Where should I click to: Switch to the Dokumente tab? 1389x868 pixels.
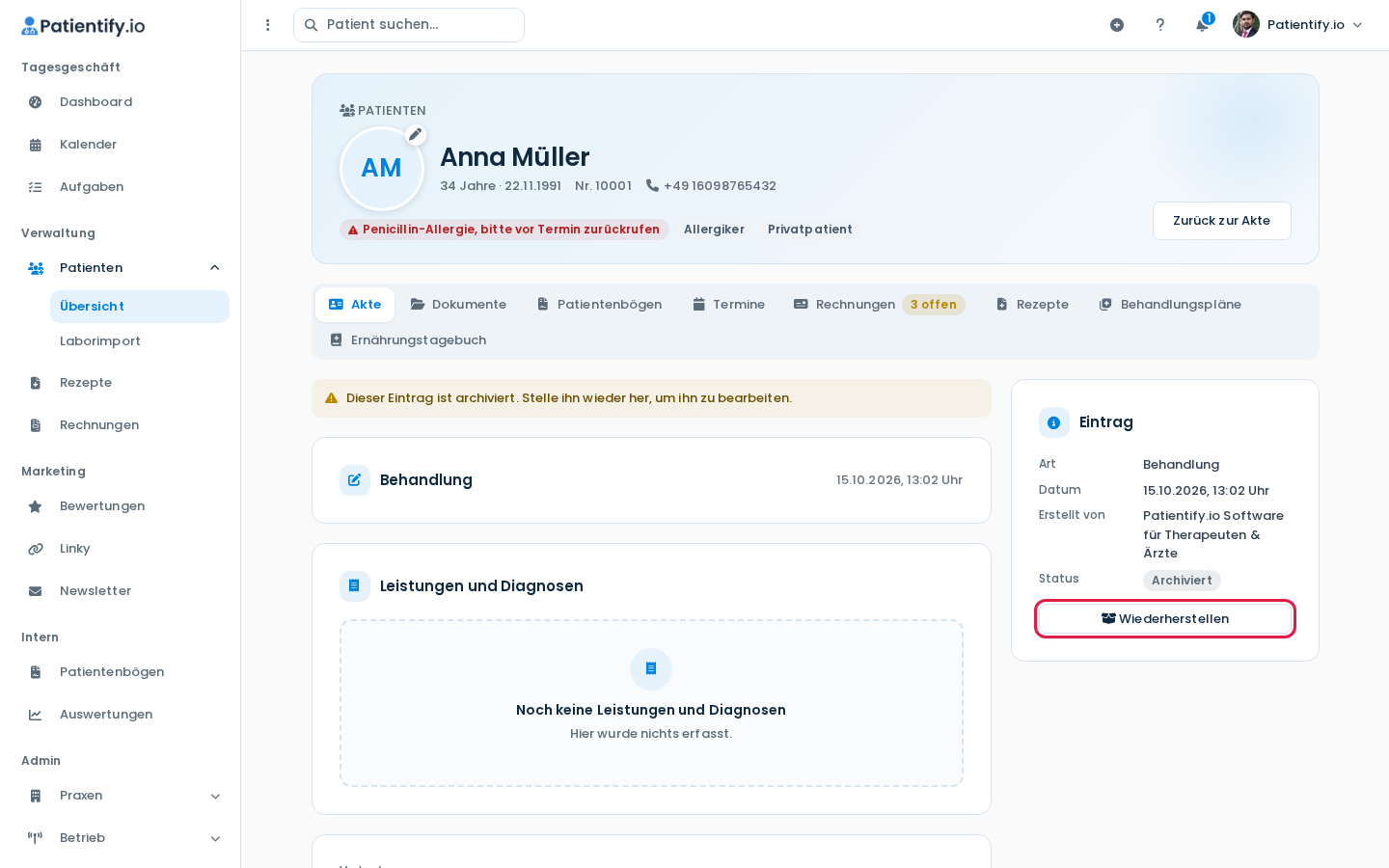[x=458, y=305]
